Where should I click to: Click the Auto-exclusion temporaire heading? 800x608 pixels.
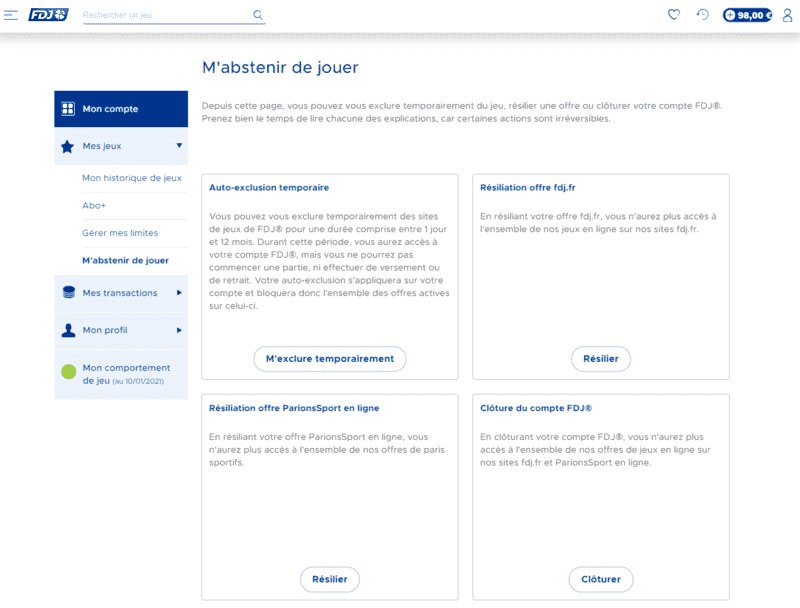(269, 188)
